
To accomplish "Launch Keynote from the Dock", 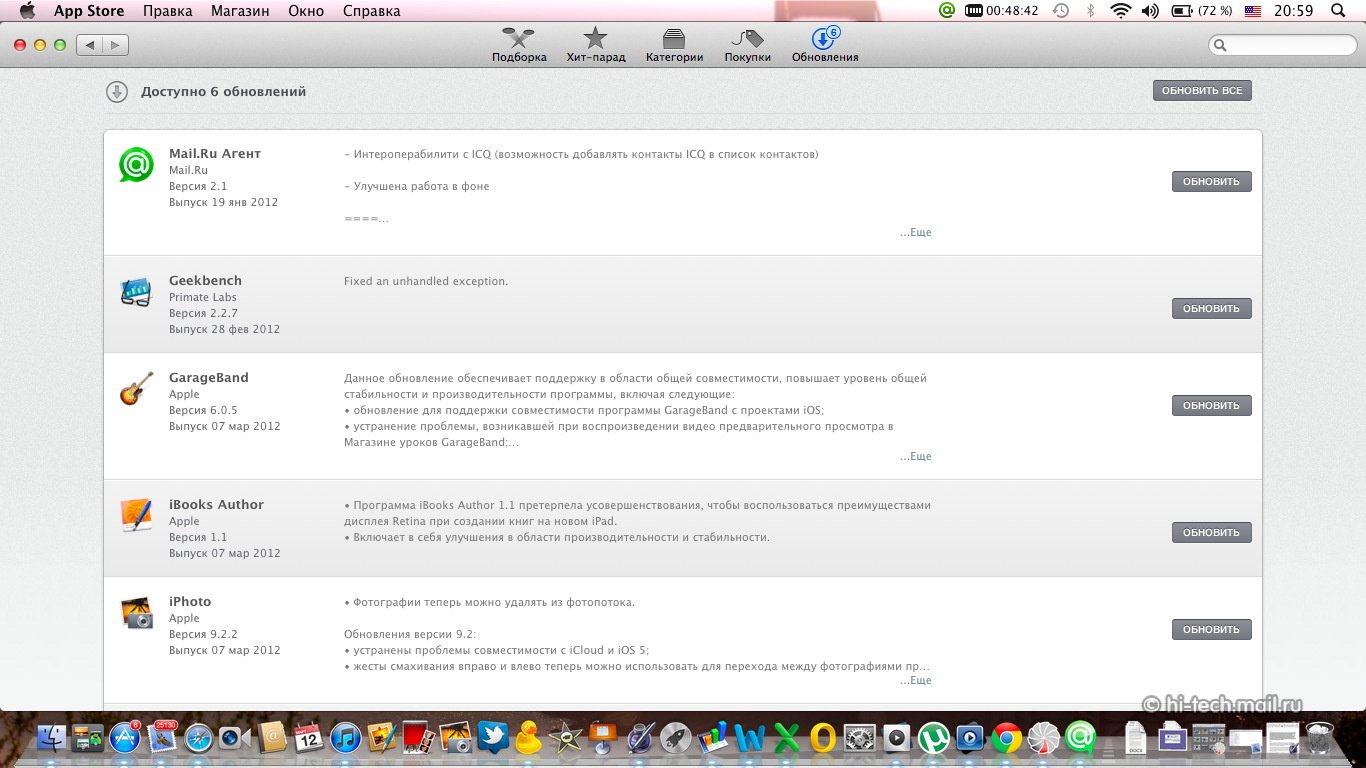I will pos(603,738).
